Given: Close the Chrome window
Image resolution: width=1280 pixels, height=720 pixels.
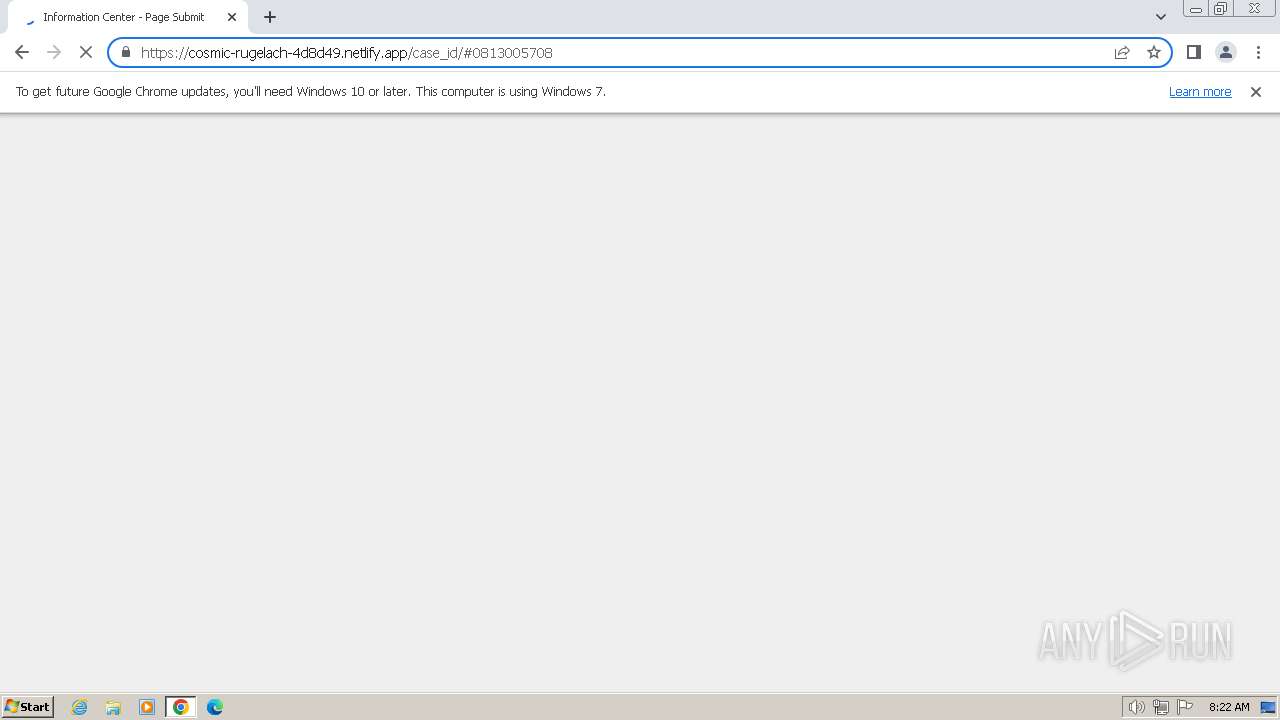Looking at the screenshot, I should (x=1254, y=9).
